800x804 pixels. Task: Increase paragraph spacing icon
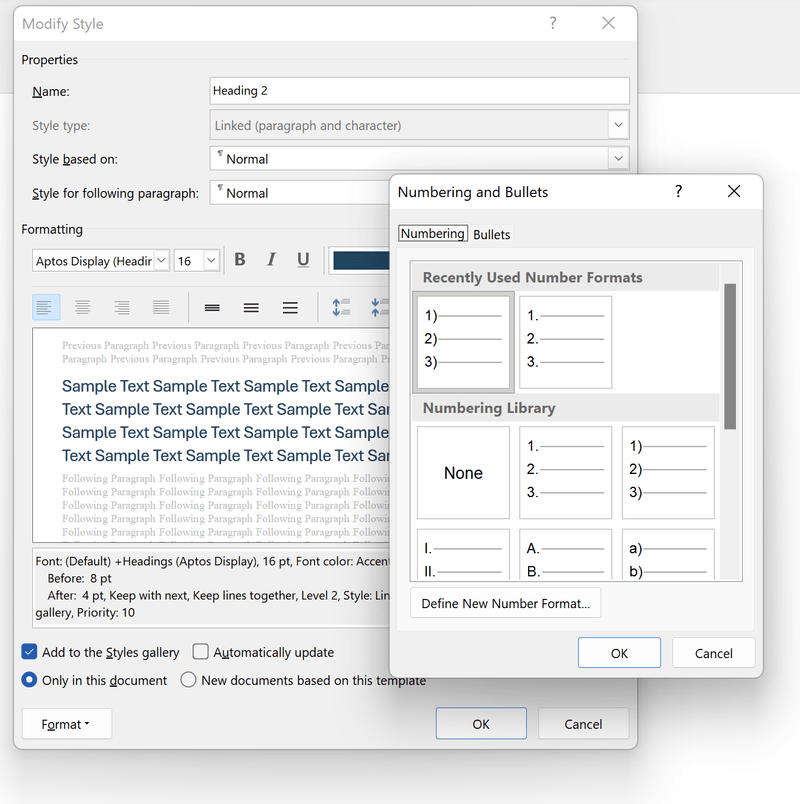(x=341, y=307)
